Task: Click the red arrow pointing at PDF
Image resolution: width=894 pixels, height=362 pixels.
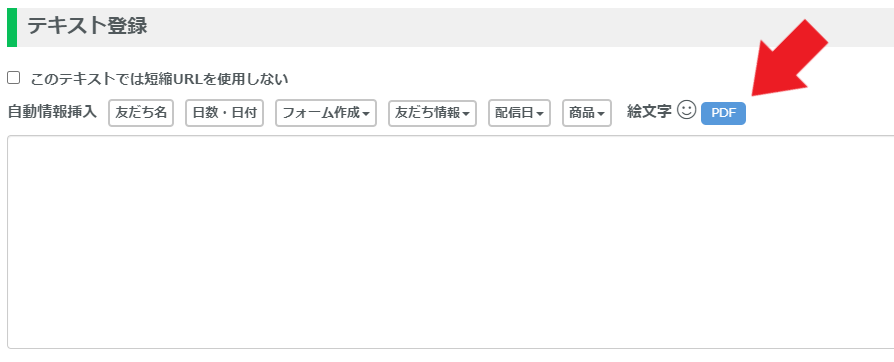Action: [790, 58]
